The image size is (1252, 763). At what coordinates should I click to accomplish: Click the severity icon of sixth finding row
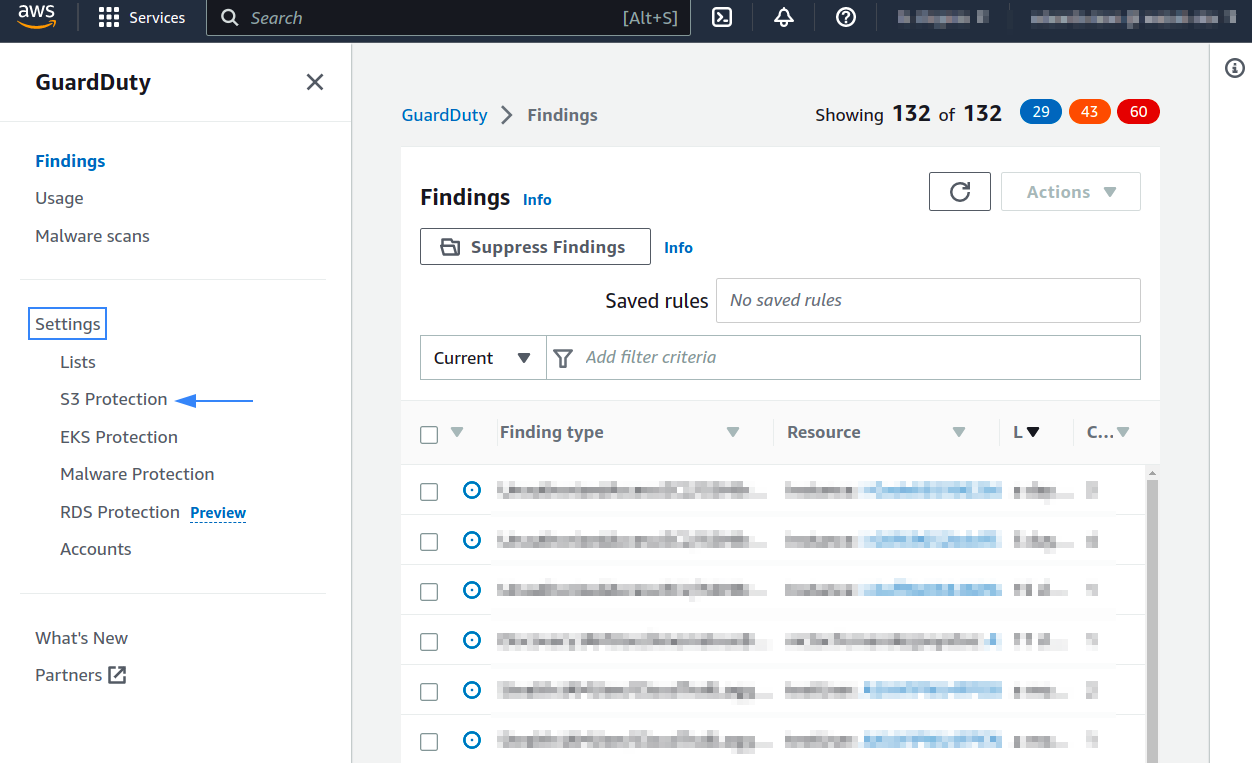[x=472, y=740]
